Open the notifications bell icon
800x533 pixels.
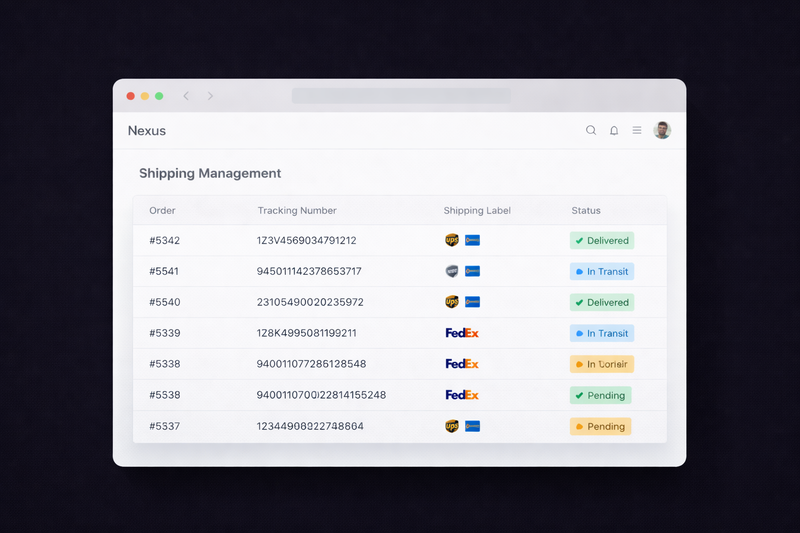click(x=614, y=131)
